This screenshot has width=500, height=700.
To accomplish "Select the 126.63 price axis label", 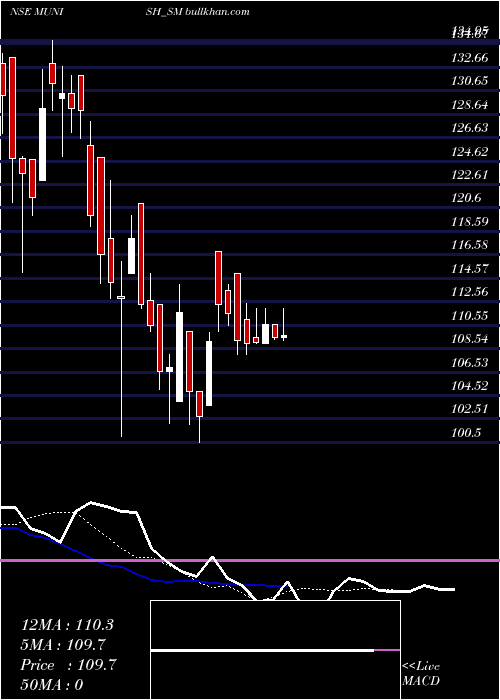I will point(470,128).
